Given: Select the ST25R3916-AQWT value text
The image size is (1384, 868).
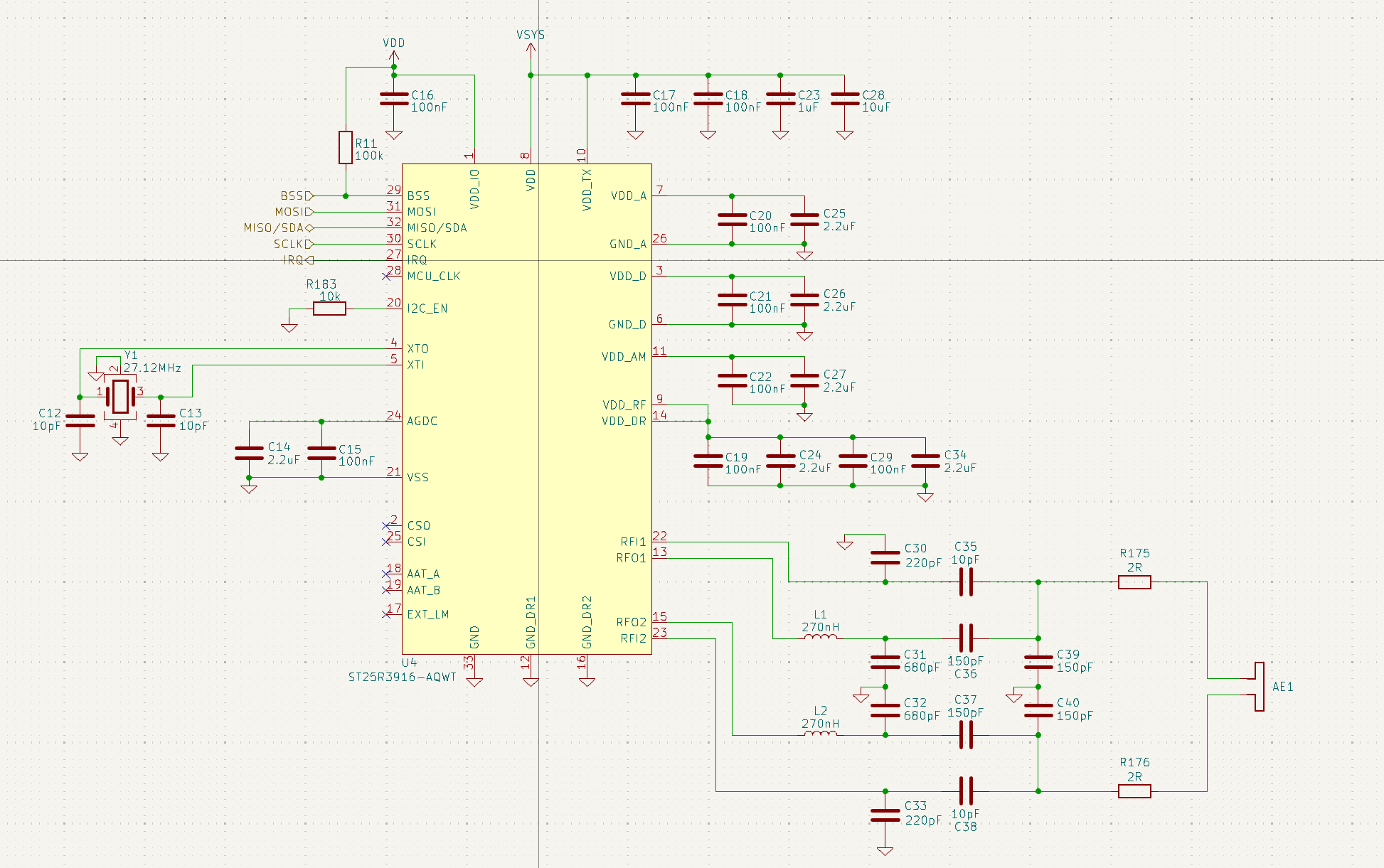Looking at the screenshot, I should point(402,677).
